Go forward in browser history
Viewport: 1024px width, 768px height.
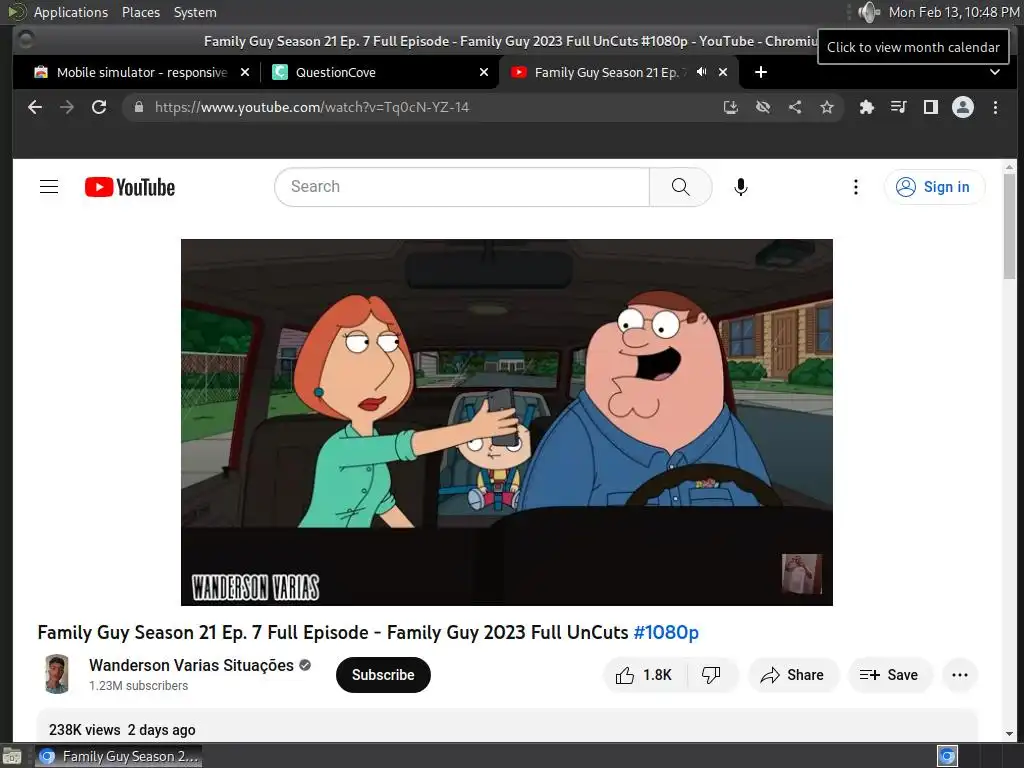click(x=67, y=107)
